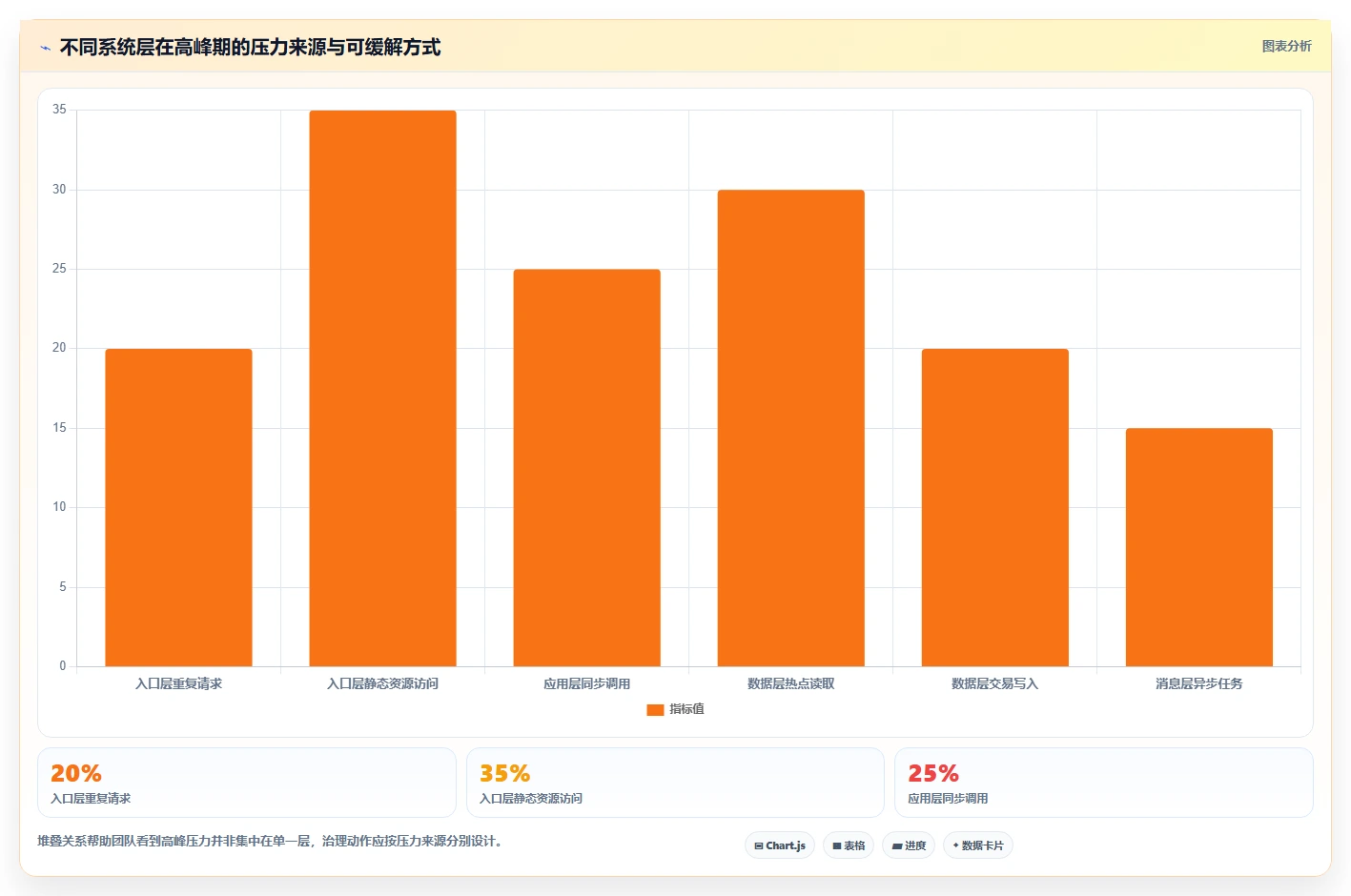Click the 入口层静态资源访问 bar
Image resolution: width=1351 pixels, height=896 pixels.
point(382,388)
